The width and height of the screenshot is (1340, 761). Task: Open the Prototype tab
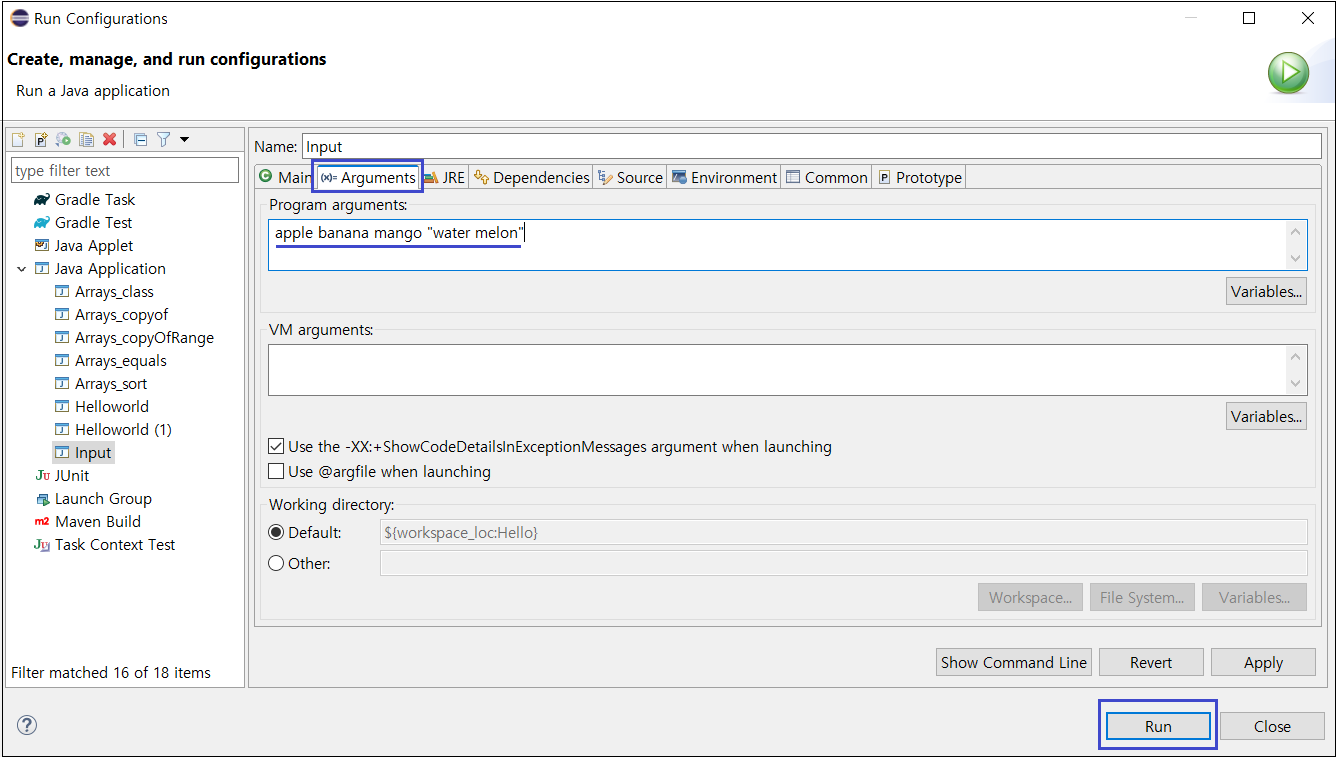[x=919, y=177]
